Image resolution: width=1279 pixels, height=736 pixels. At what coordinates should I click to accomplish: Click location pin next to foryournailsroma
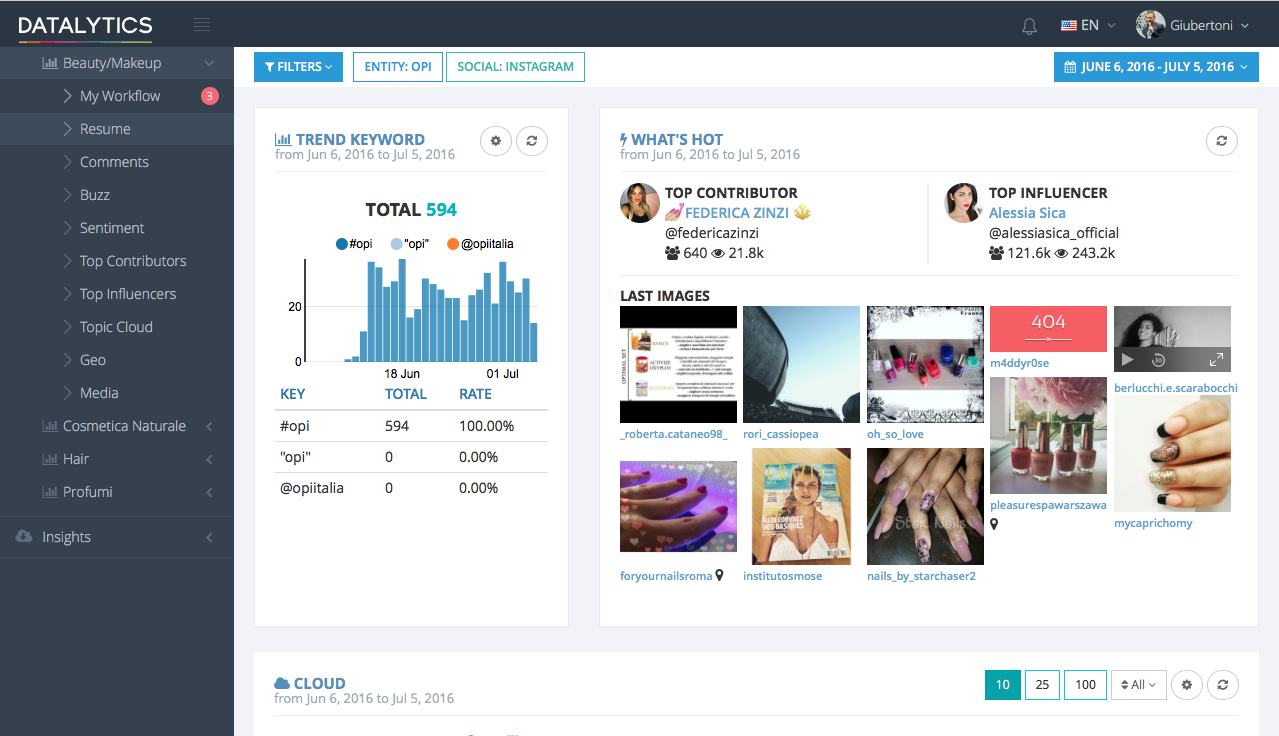719,575
